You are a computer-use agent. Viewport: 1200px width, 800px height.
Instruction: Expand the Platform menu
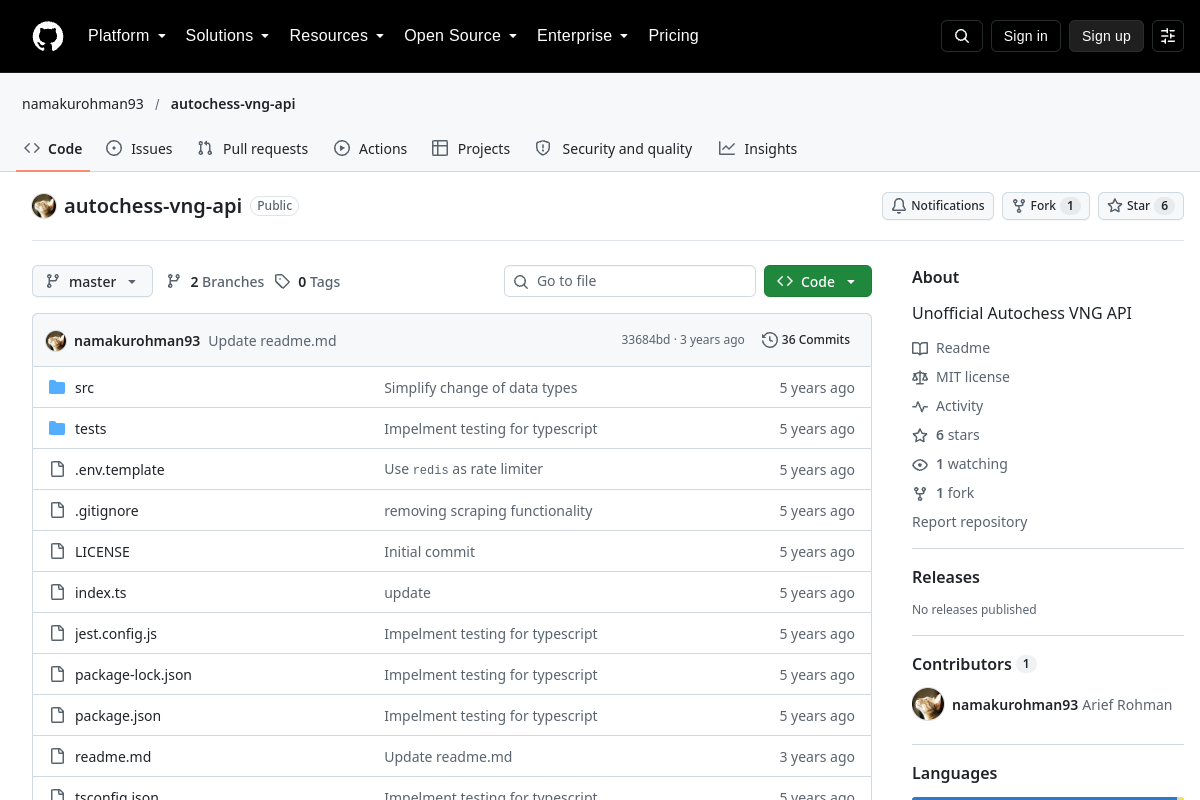pos(127,36)
